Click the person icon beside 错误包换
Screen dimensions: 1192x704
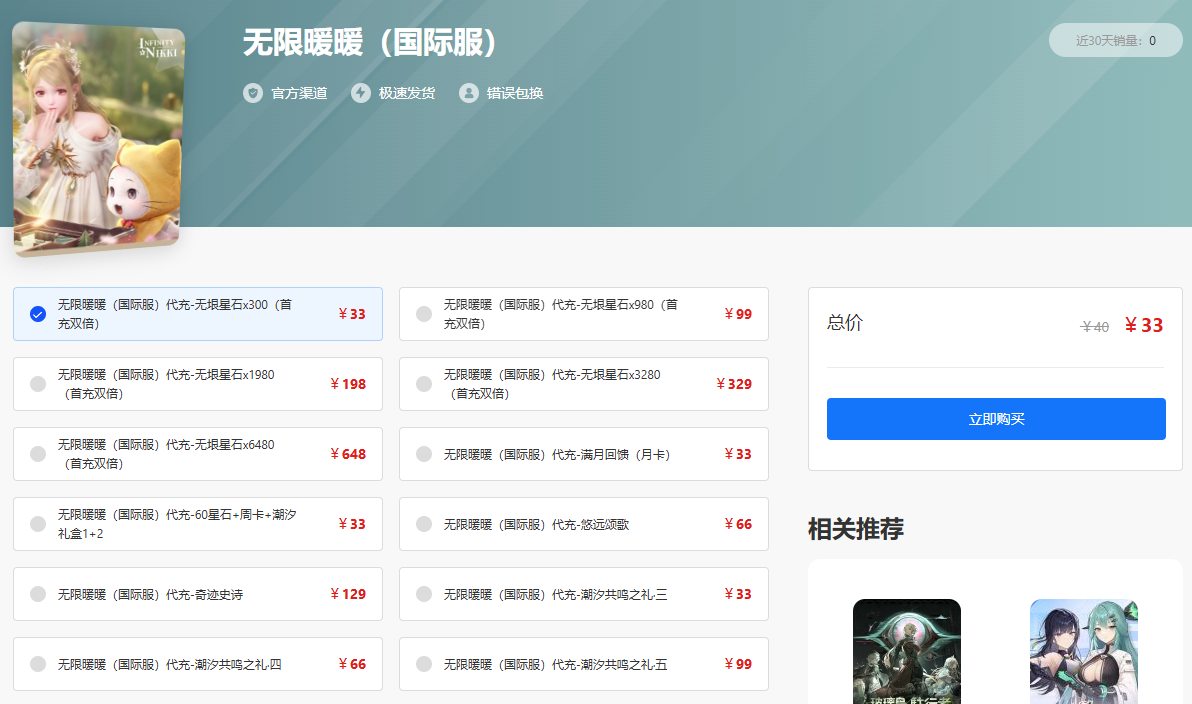tap(468, 94)
